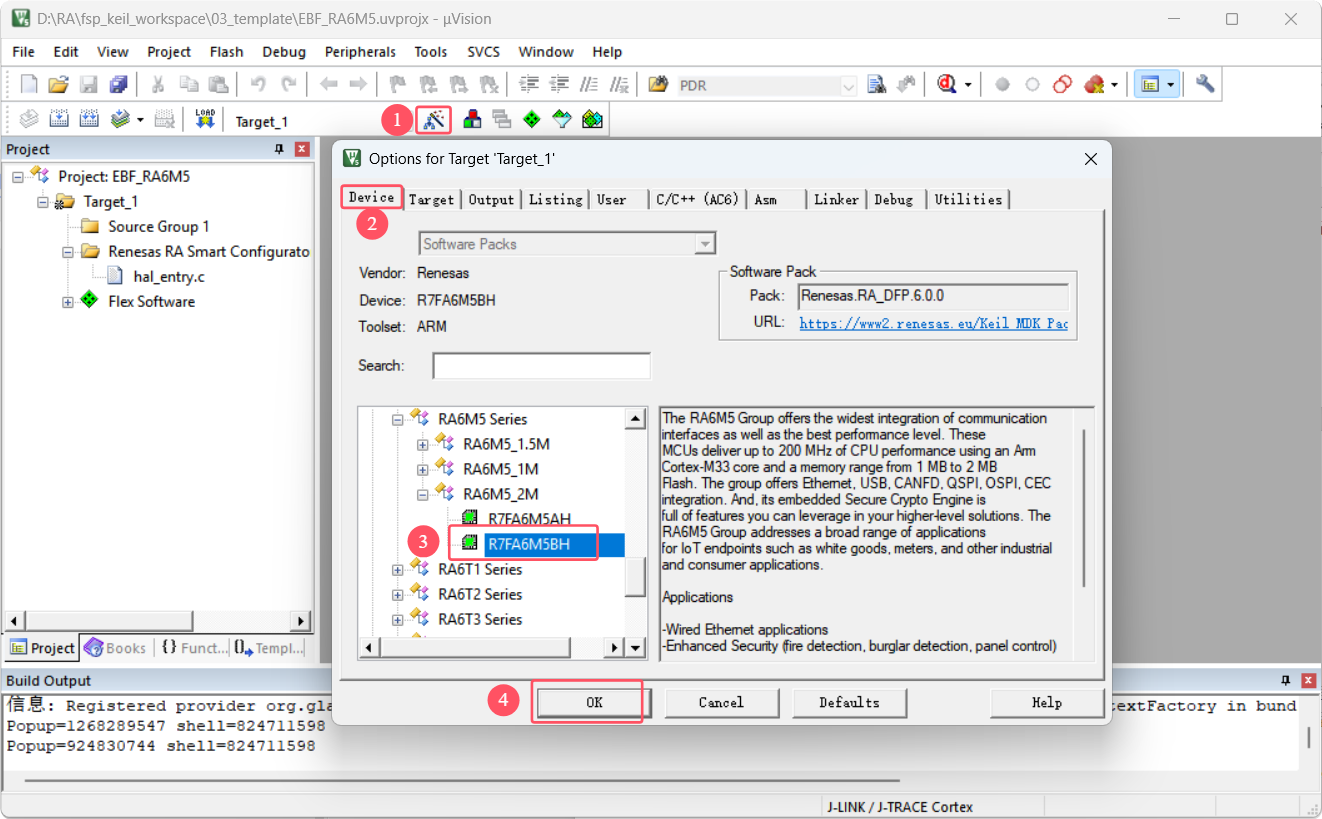Screen dimensions: 1322x819
Task: Open the Books tab in Project panel
Action: pyautogui.click(x=116, y=648)
